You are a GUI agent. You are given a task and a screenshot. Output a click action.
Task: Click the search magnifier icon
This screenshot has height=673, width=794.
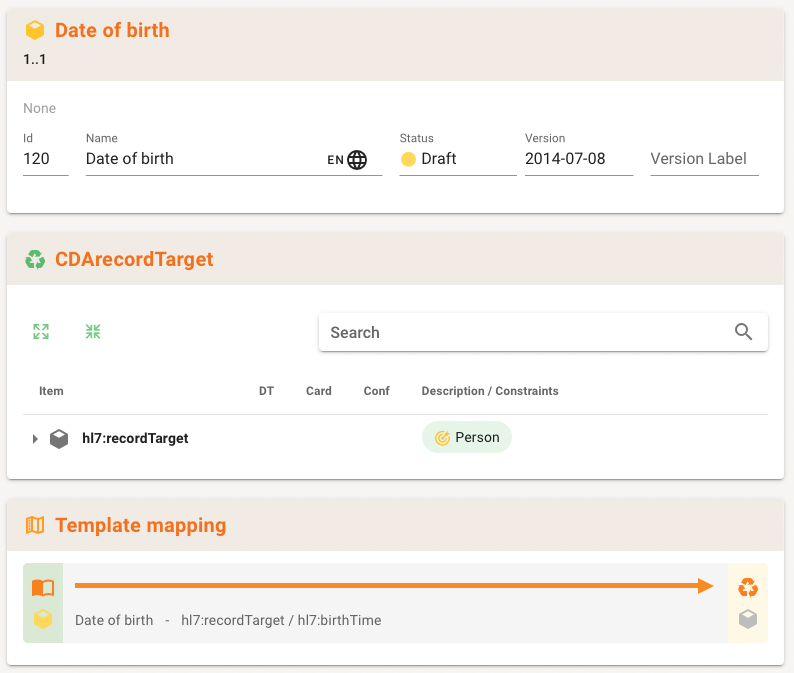[x=743, y=332]
